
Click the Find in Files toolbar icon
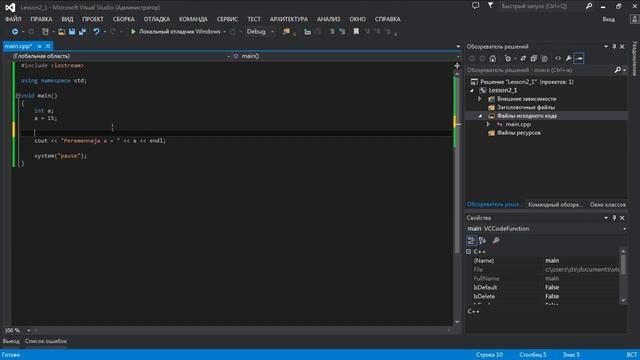pos(286,31)
